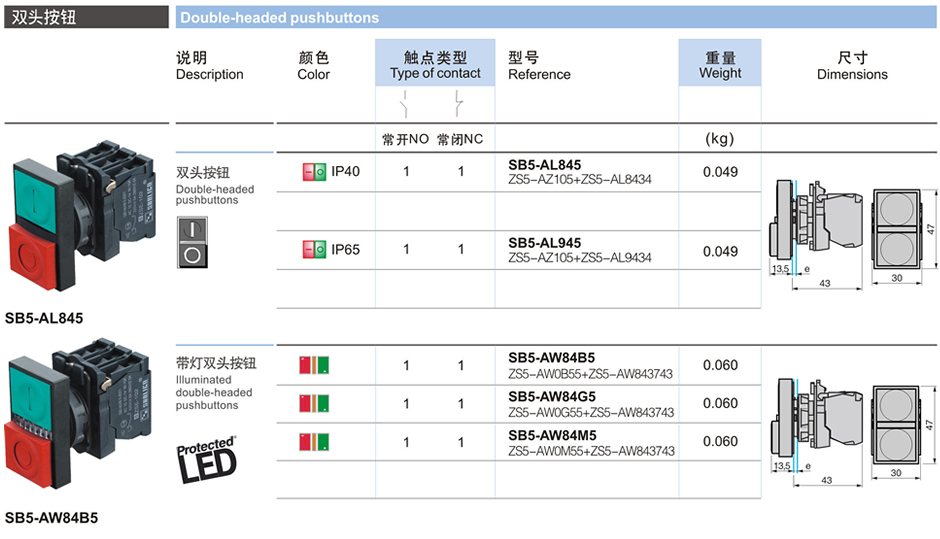Viewport: 940px width, 539px height.
Task: Click color icon in the SB5-AW84B5 row
Action: [x=315, y=365]
